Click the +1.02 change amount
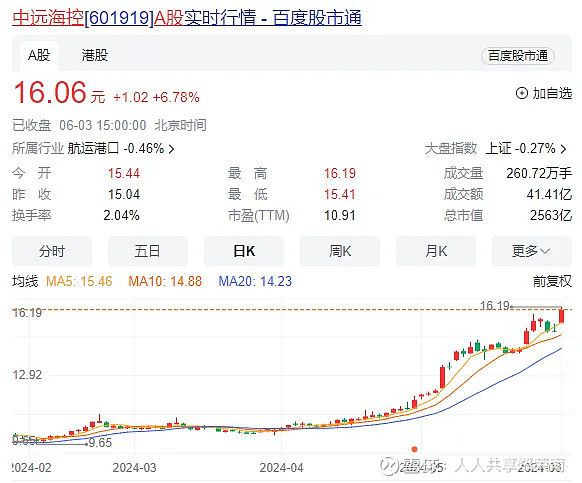Screen dimensions: 582x483 pyautogui.click(x=131, y=97)
